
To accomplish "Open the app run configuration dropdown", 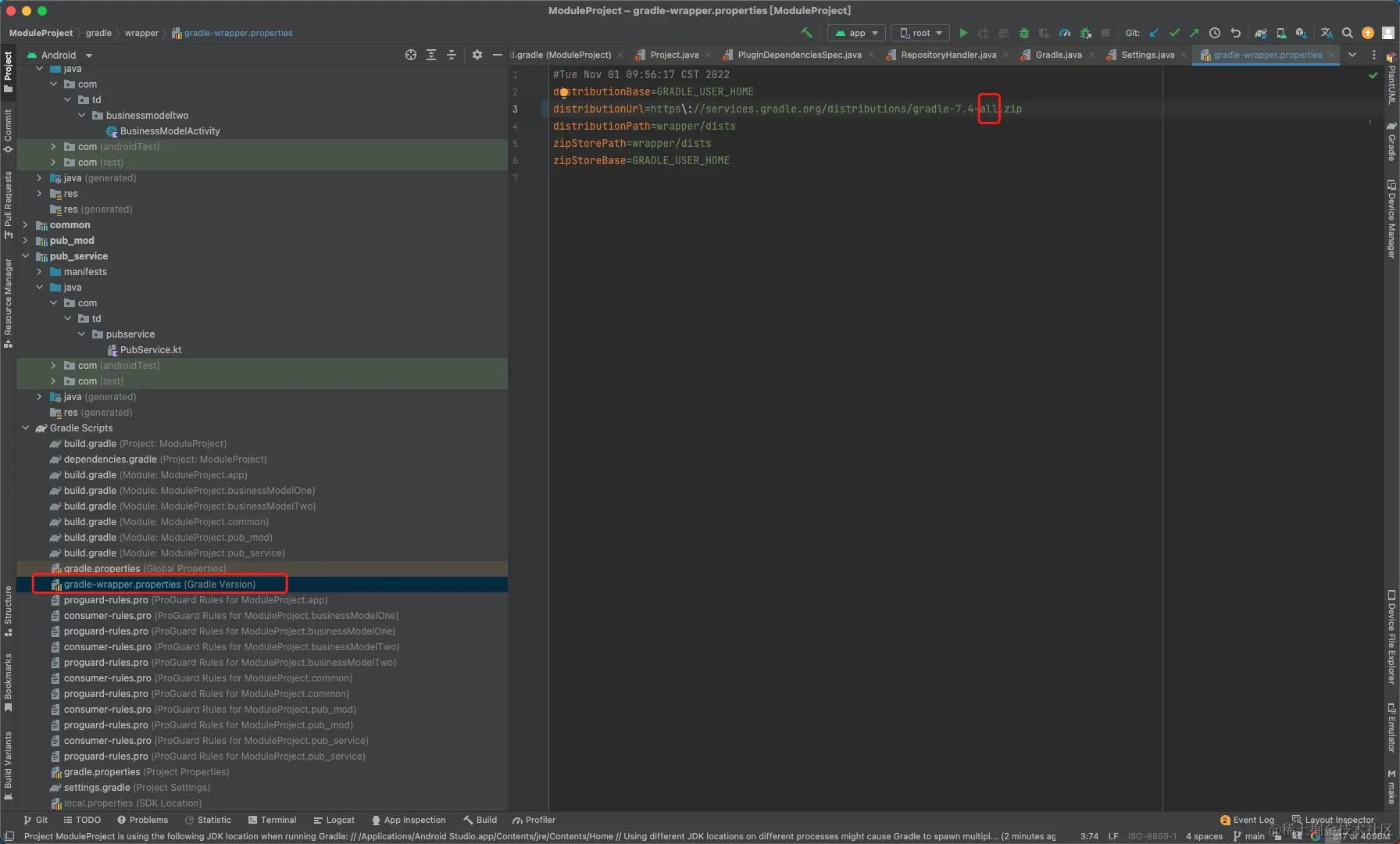I will click(x=857, y=33).
